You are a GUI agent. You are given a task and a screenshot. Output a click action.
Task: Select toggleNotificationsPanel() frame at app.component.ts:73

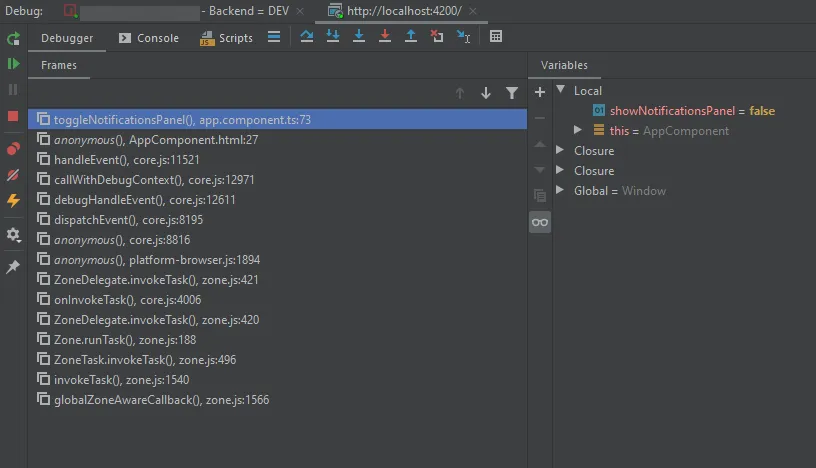tap(277, 119)
